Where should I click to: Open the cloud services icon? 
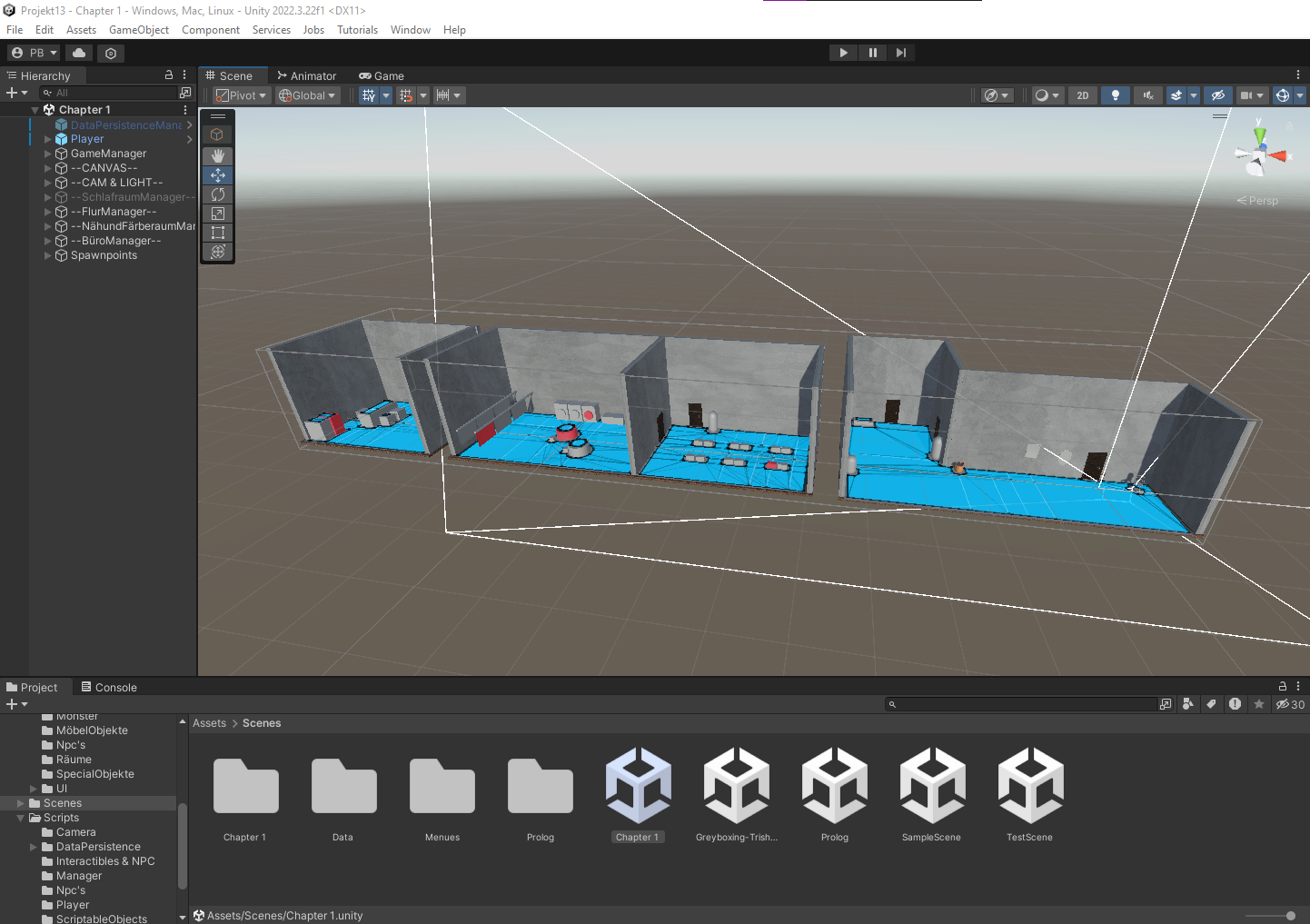pyautogui.click(x=79, y=53)
